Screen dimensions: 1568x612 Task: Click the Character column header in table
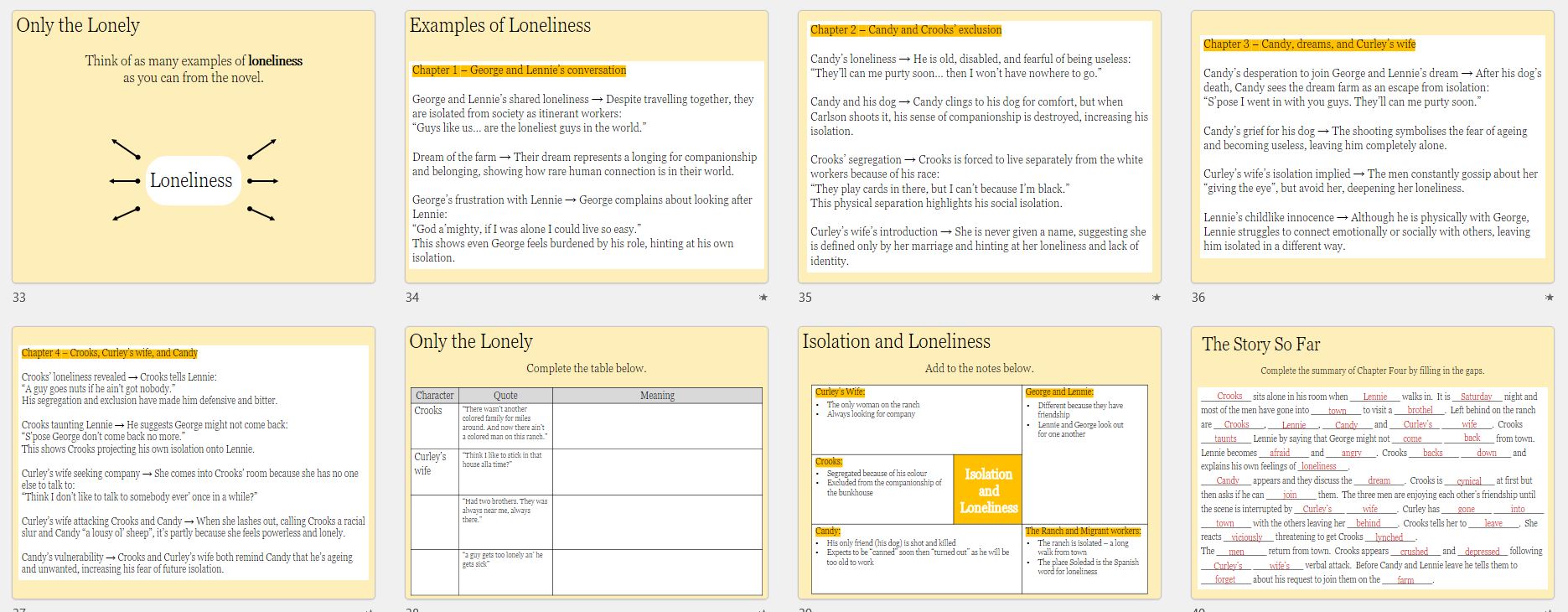pyautogui.click(x=435, y=396)
